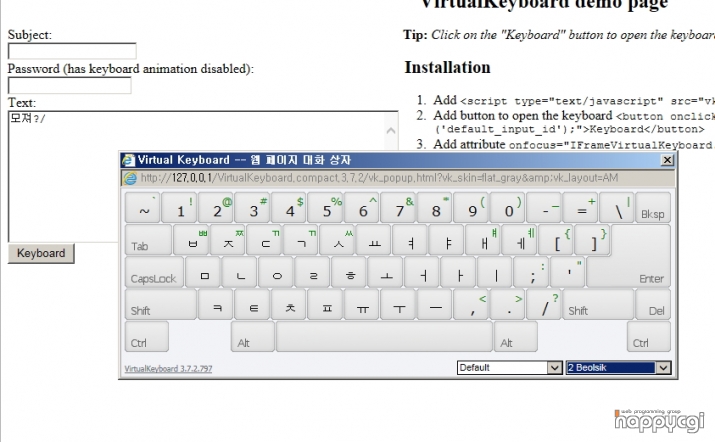Toggle the left Shift key
This screenshot has height=442, width=715.
click(161, 304)
